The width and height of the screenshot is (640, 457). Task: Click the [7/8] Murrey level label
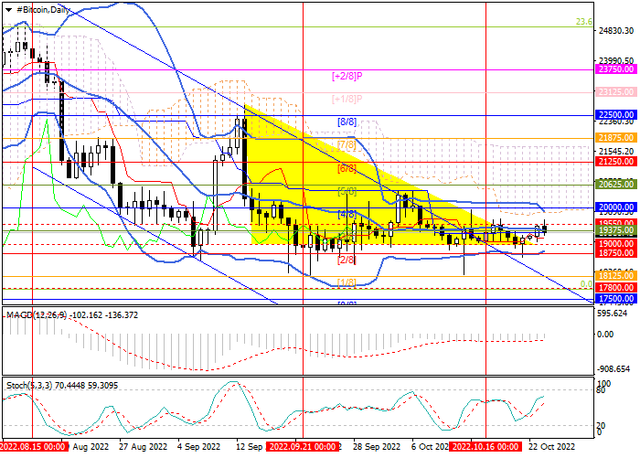point(347,145)
